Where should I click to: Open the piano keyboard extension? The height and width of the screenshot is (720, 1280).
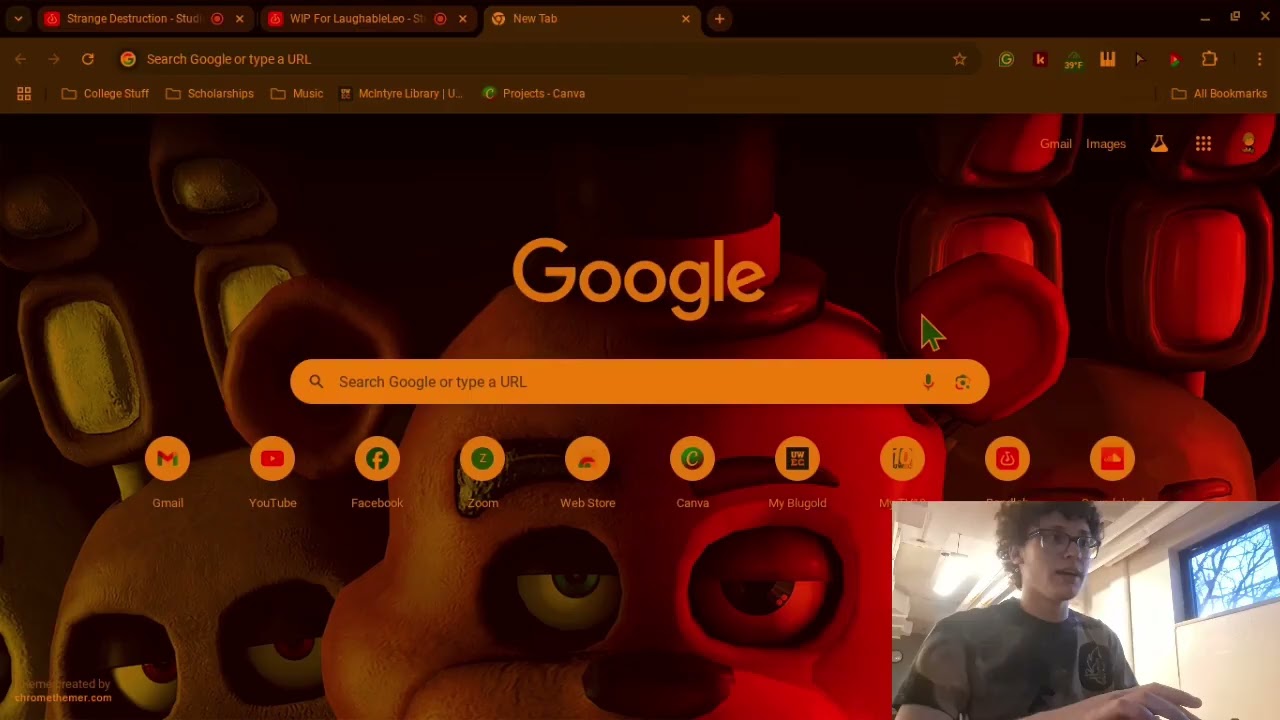point(1107,59)
